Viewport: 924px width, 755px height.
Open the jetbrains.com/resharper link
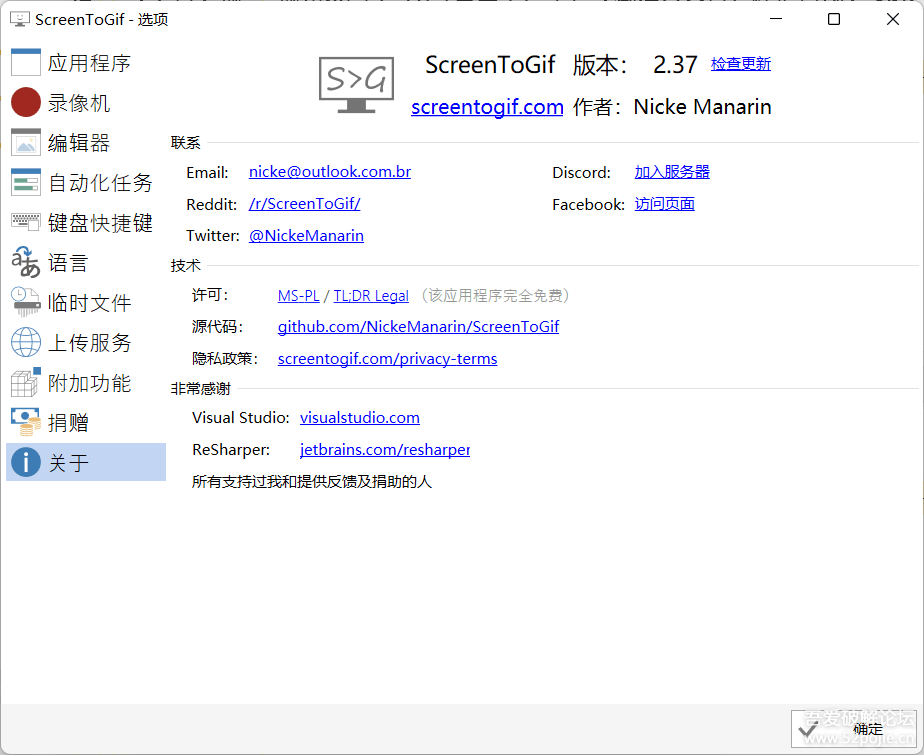coord(385,449)
